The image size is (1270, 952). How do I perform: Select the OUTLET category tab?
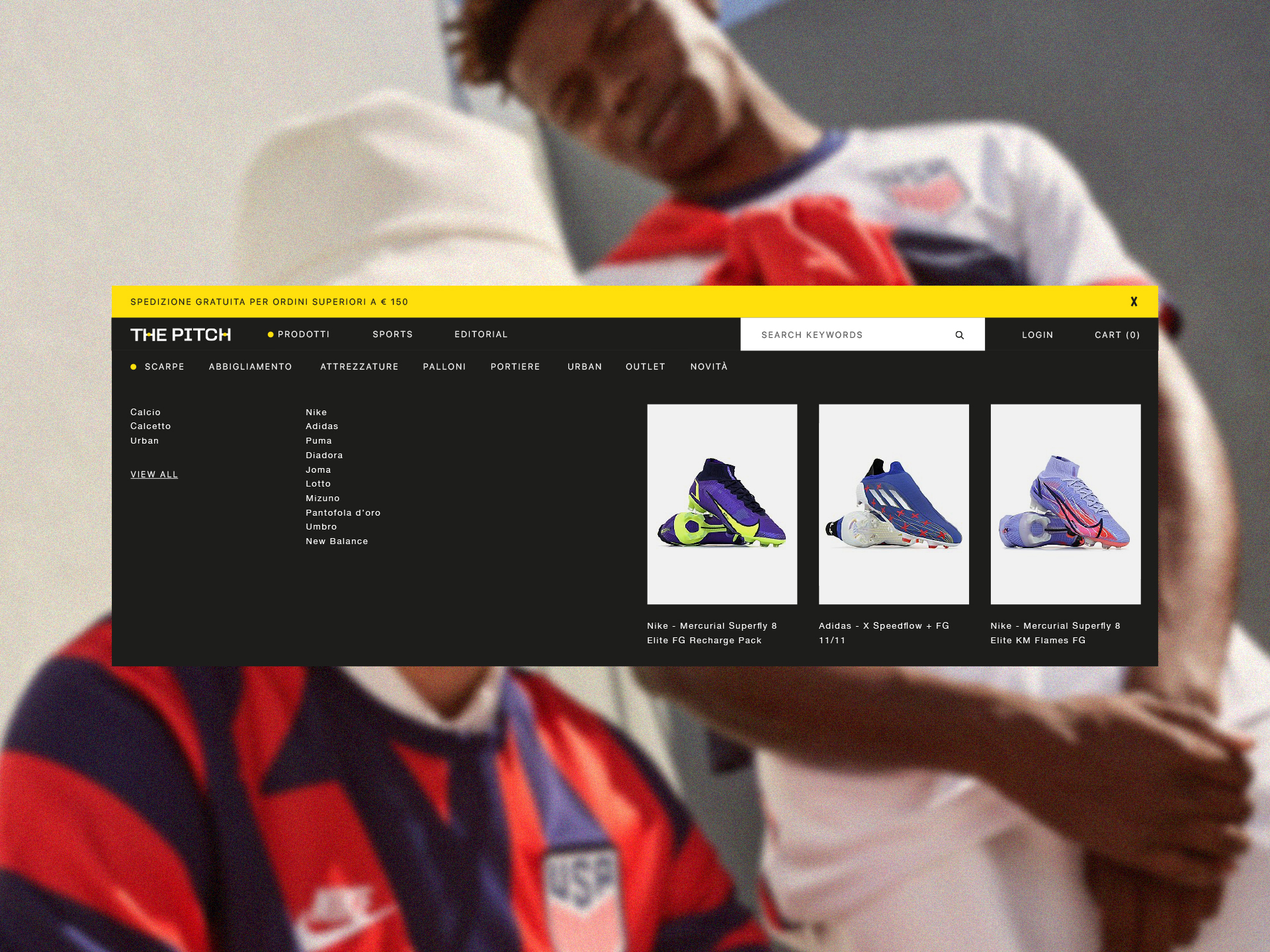[646, 367]
